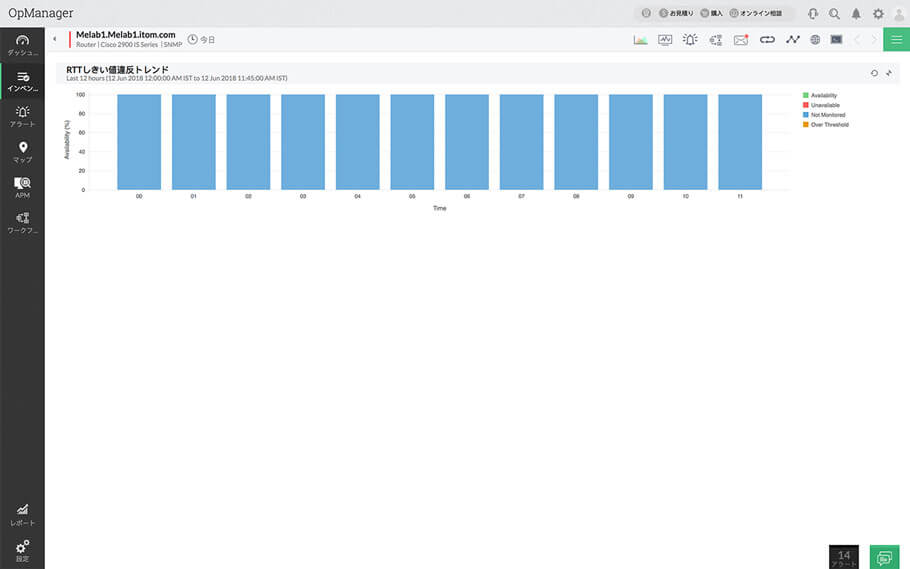Open the terminal console icon

point(836,40)
